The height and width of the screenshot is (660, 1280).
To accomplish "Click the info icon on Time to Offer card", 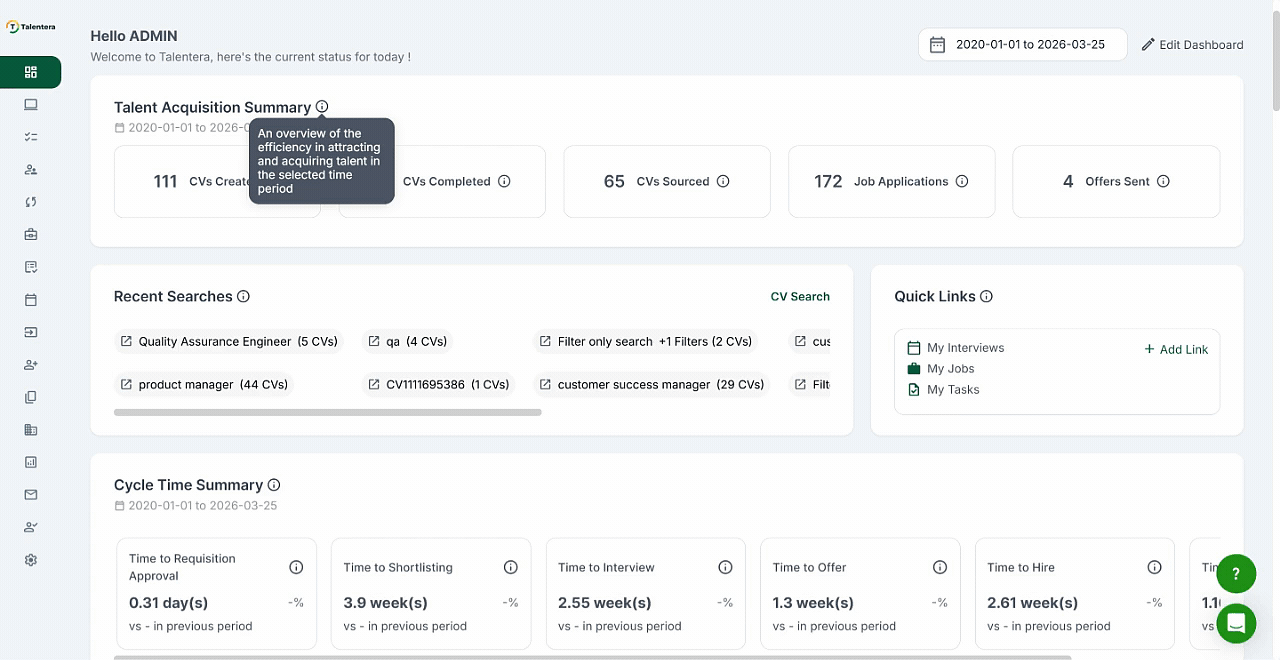I will [x=939, y=567].
